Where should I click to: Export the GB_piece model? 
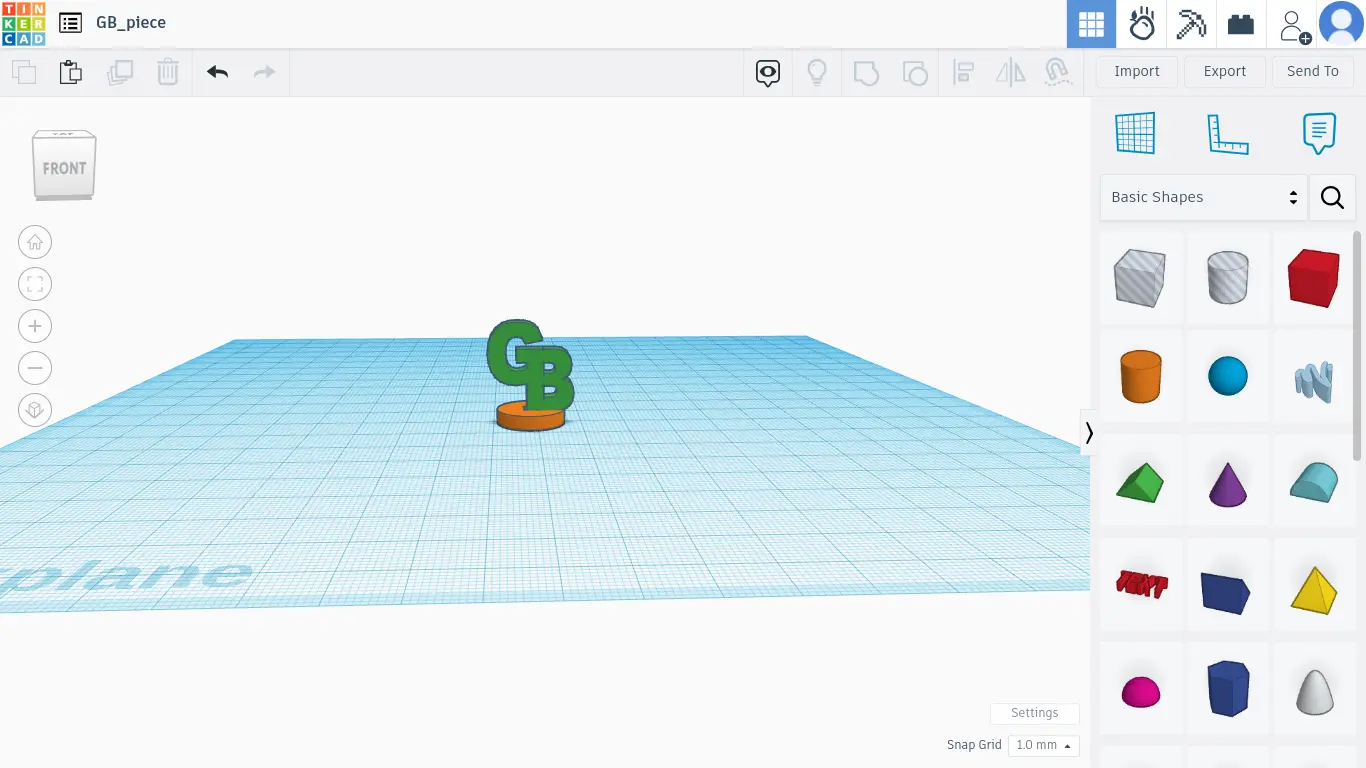(x=1224, y=71)
